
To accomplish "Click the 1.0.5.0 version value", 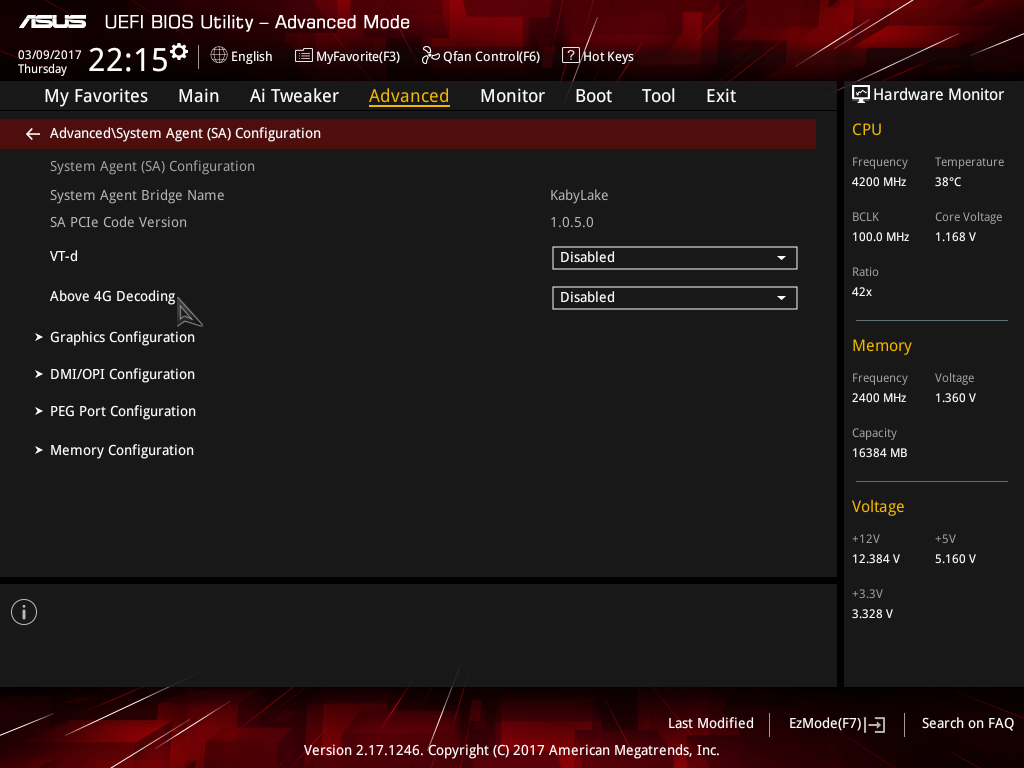I will (571, 222).
